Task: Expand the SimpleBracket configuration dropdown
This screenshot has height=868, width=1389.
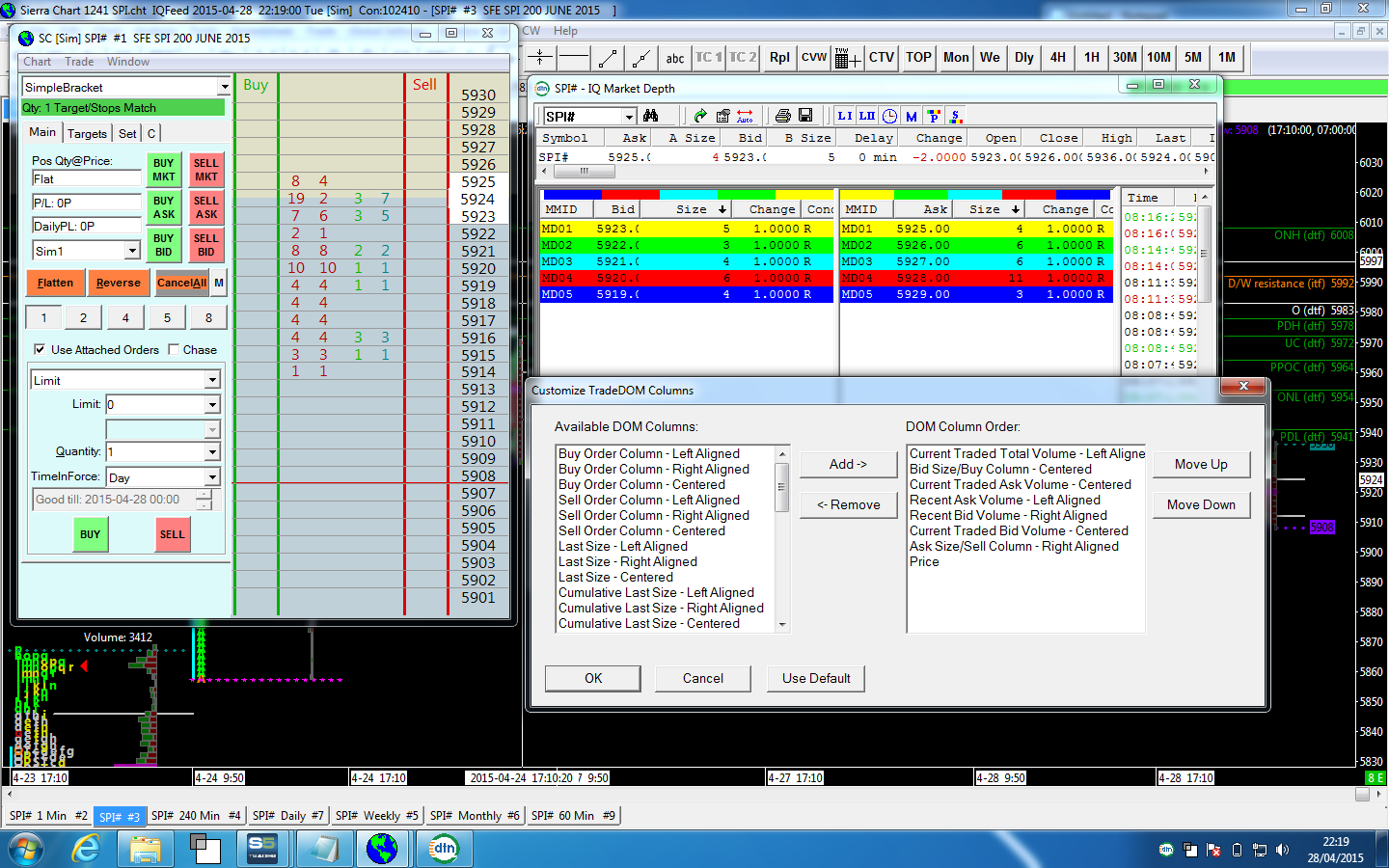Action: click(224, 87)
